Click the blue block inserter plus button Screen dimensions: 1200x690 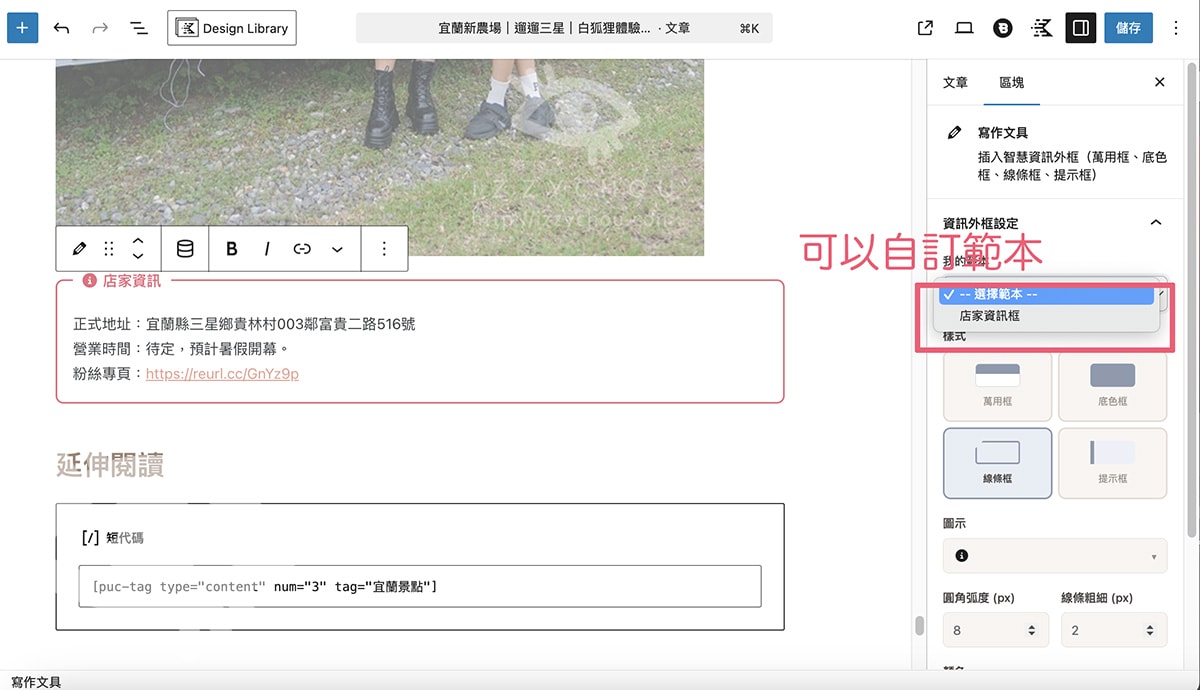[x=23, y=28]
